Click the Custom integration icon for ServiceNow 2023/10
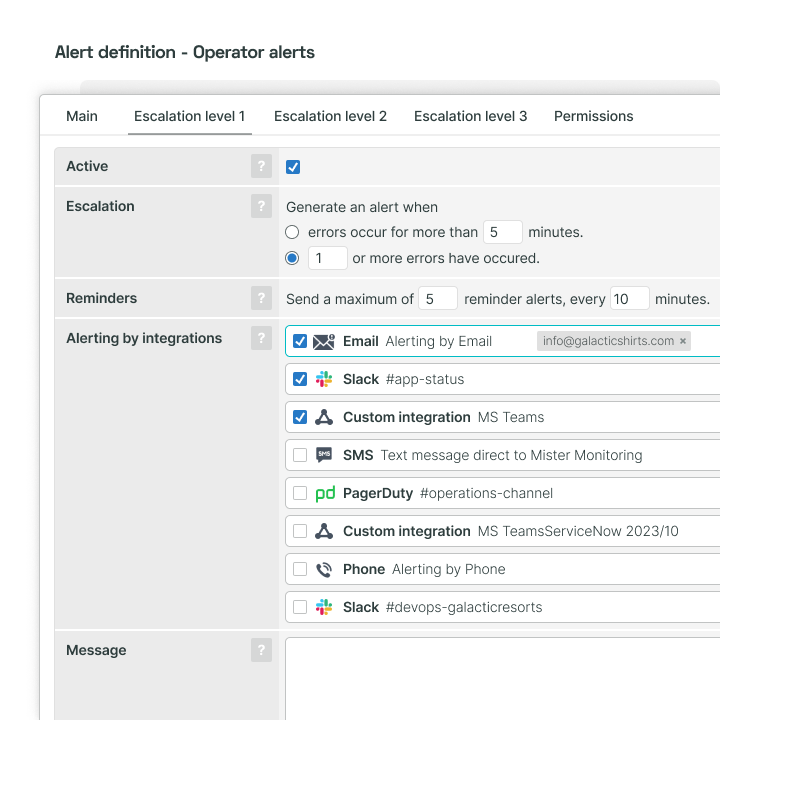 pos(323,531)
